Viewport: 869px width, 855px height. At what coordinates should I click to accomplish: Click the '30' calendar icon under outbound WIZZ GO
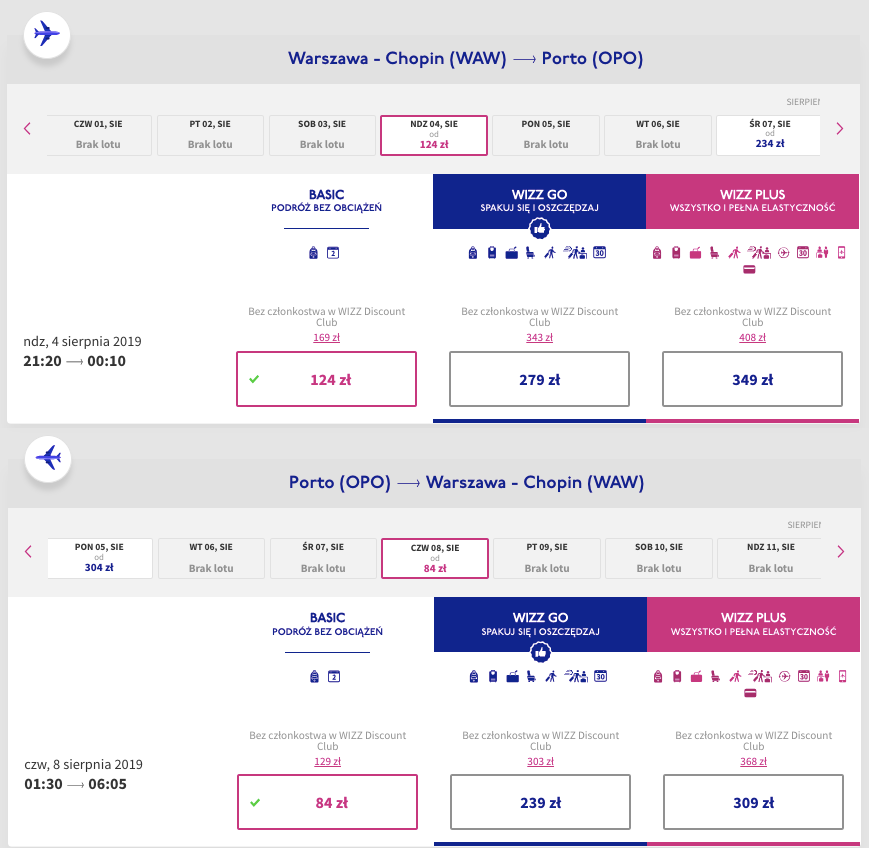pyautogui.click(x=599, y=253)
